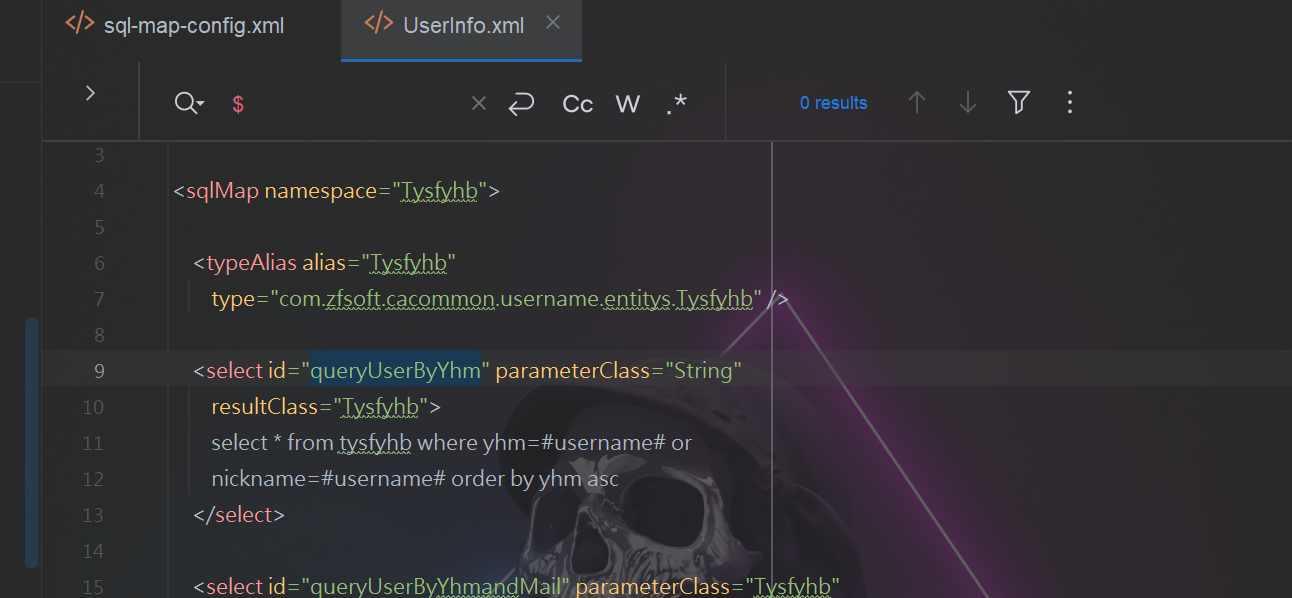The width and height of the screenshot is (1292, 598).
Task: Place cursor on closing select tag
Action: 239,515
